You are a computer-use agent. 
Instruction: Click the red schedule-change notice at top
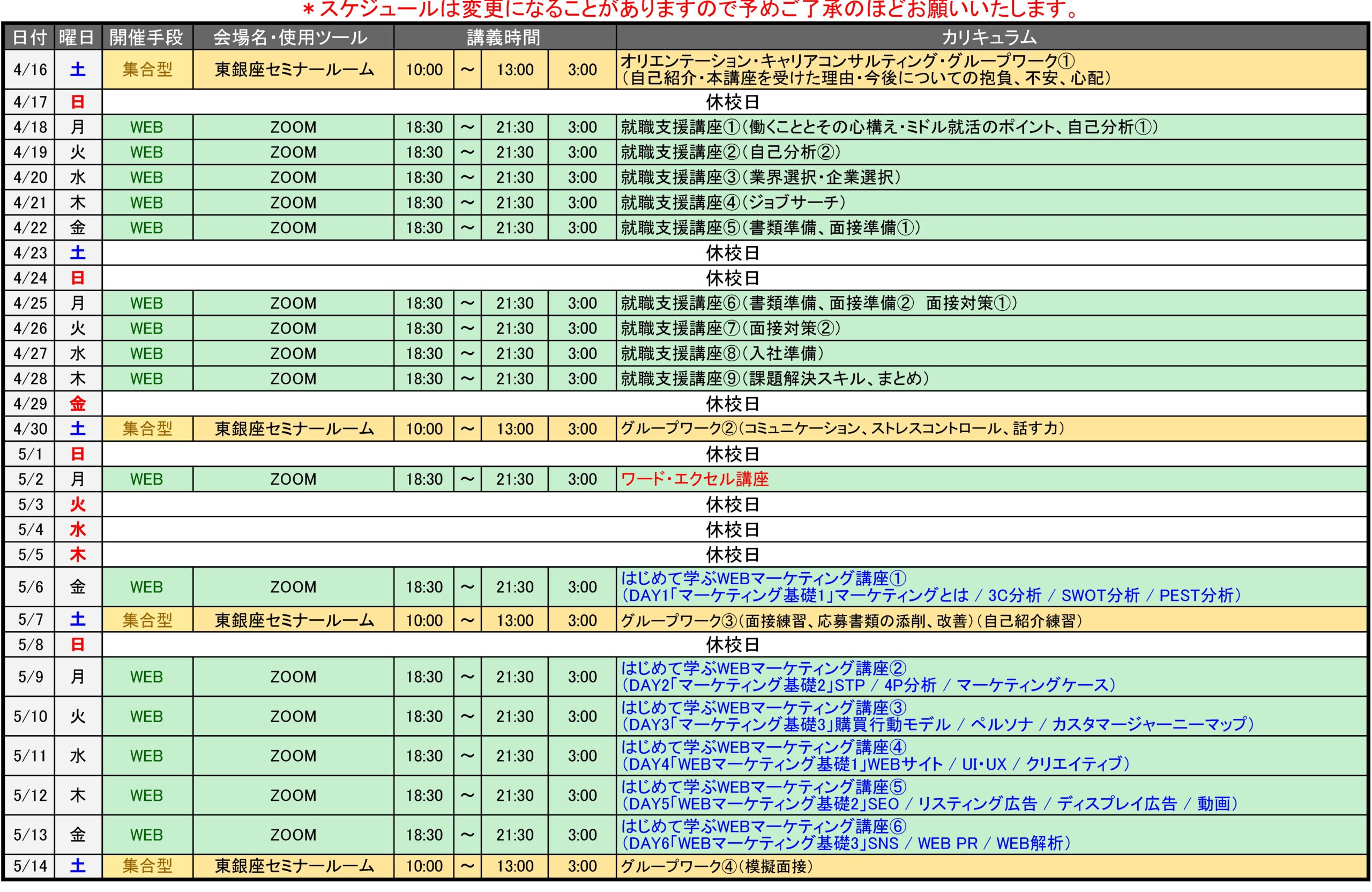pyautogui.click(x=690, y=9)
